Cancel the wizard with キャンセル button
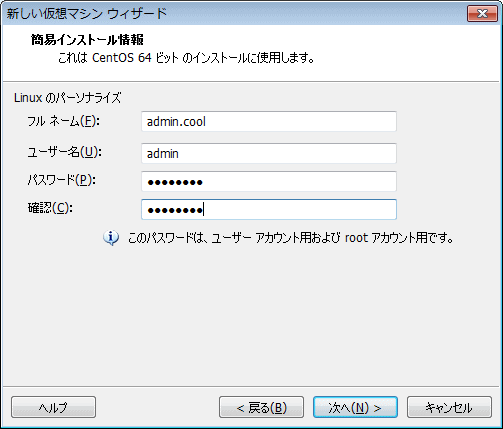 click(x=449, y=407)
